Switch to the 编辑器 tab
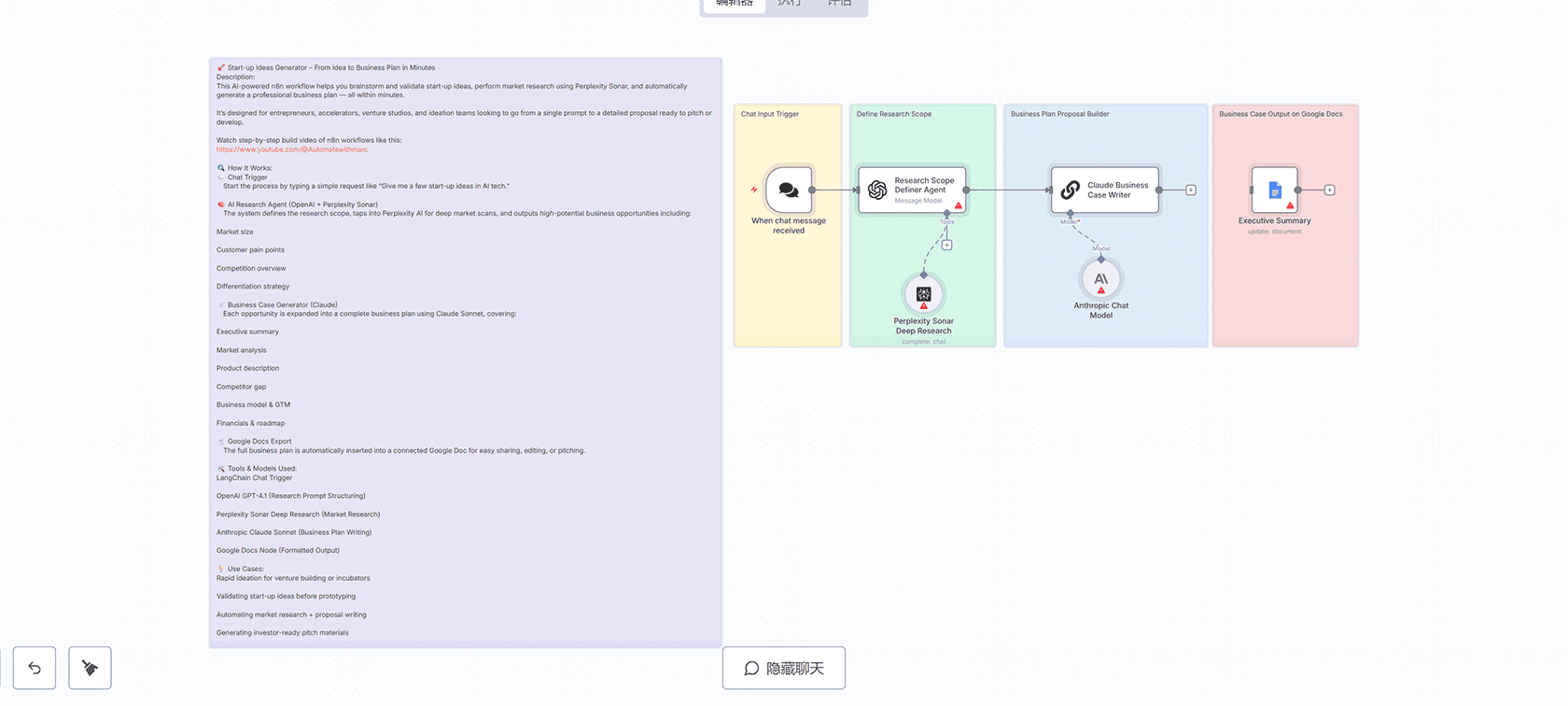Image resolution: width=1568 pixels, height=706 pixels. [x=735, y=5]
